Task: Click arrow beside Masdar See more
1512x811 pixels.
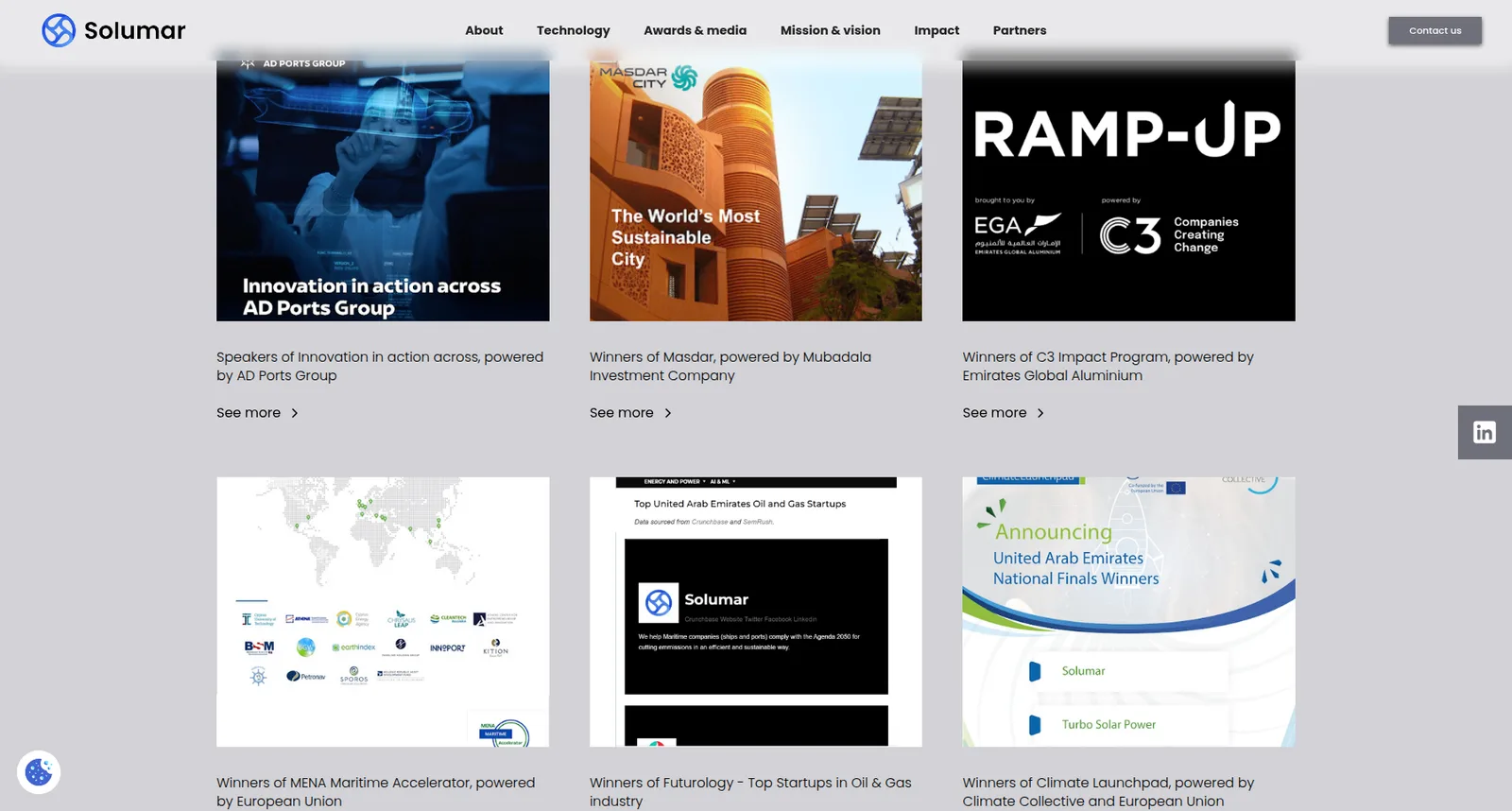Action: coord(668,413)
